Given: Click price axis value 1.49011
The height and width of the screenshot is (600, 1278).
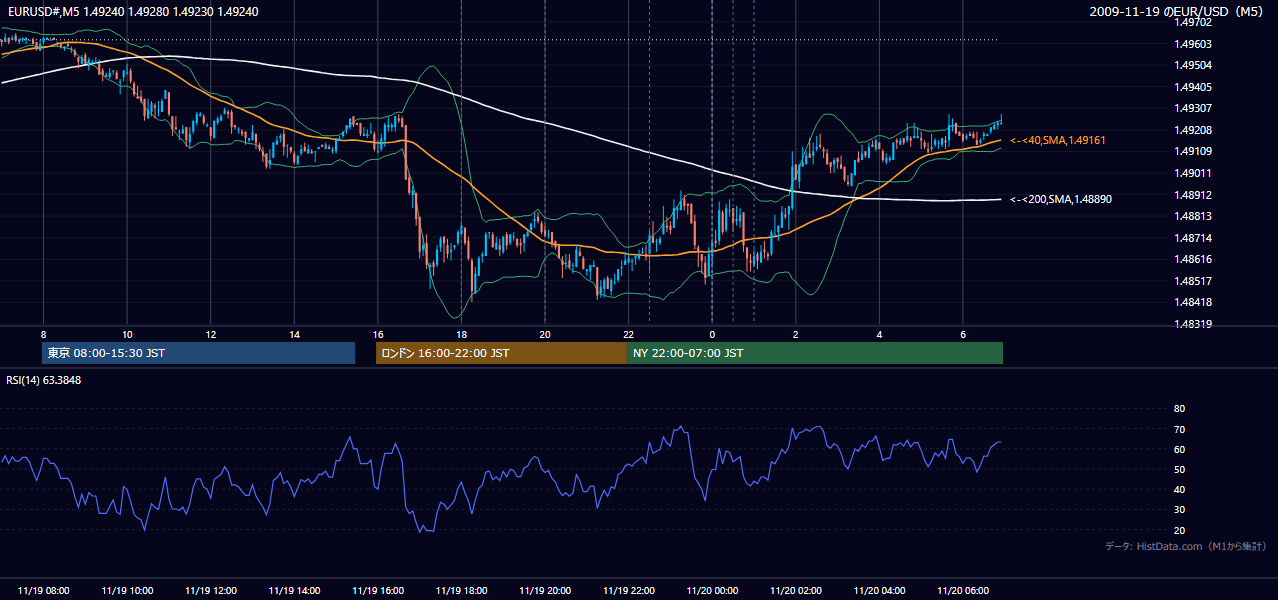Looking at the screenshot, I should [x=1194, y=173].
